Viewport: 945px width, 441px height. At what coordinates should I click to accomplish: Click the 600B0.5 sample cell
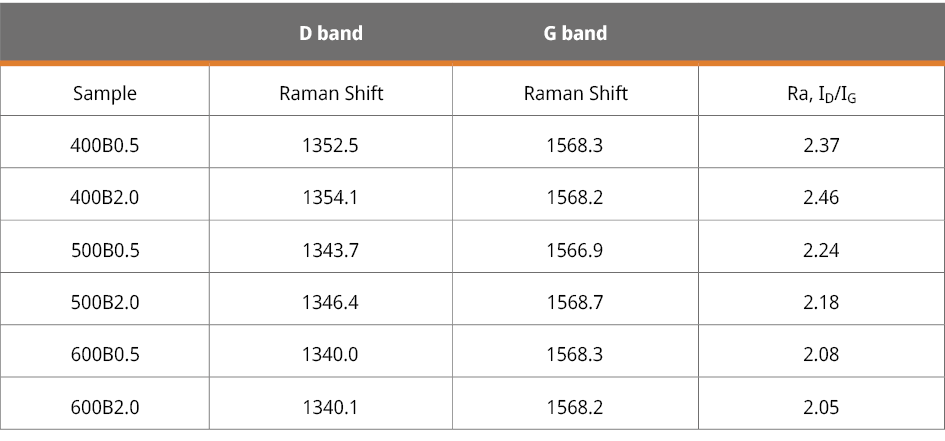click(x=105, y=354)
